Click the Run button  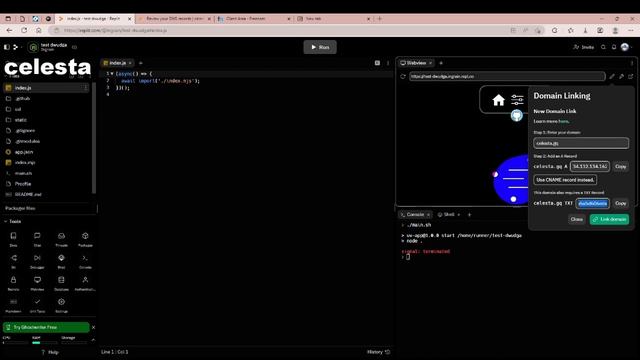(320, 47)
